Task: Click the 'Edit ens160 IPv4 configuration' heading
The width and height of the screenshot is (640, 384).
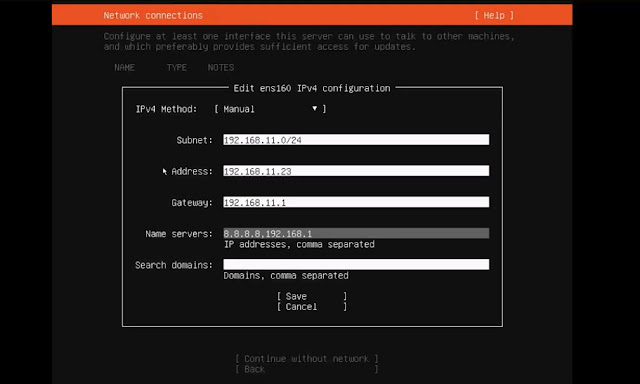Action: pyautogui.click(x=312, y=88)
